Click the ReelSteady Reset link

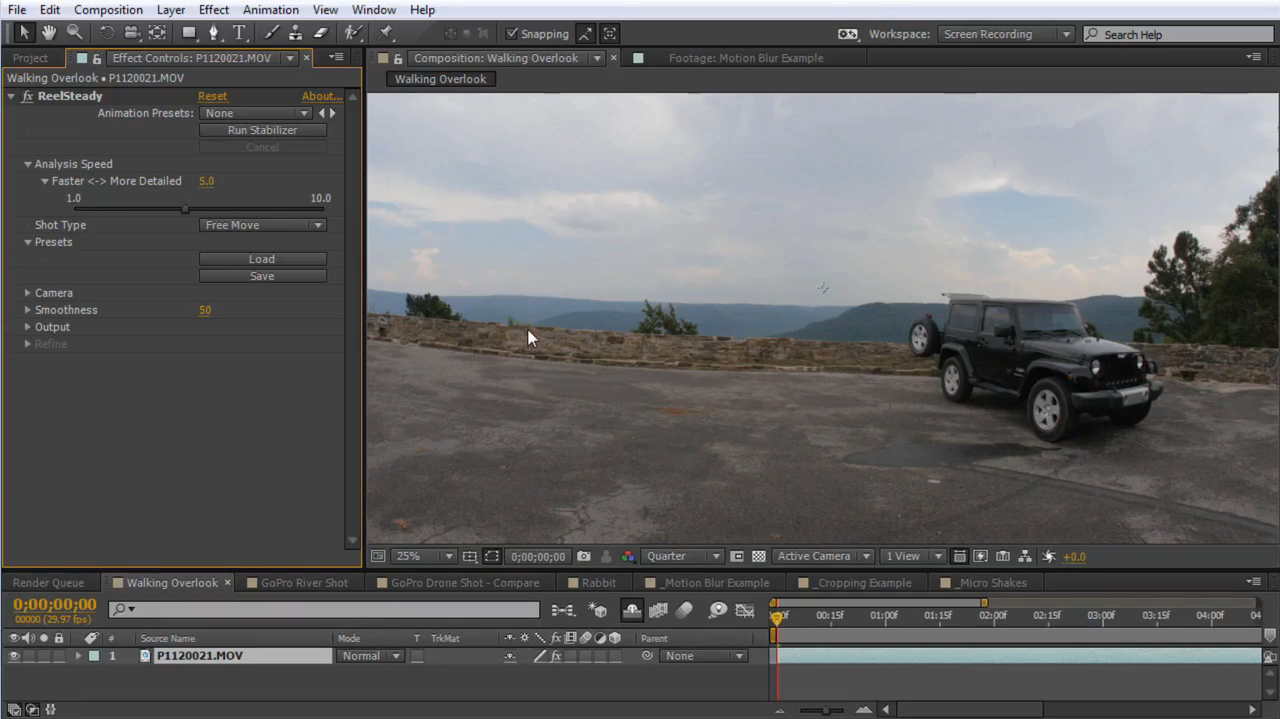point(212,96)
